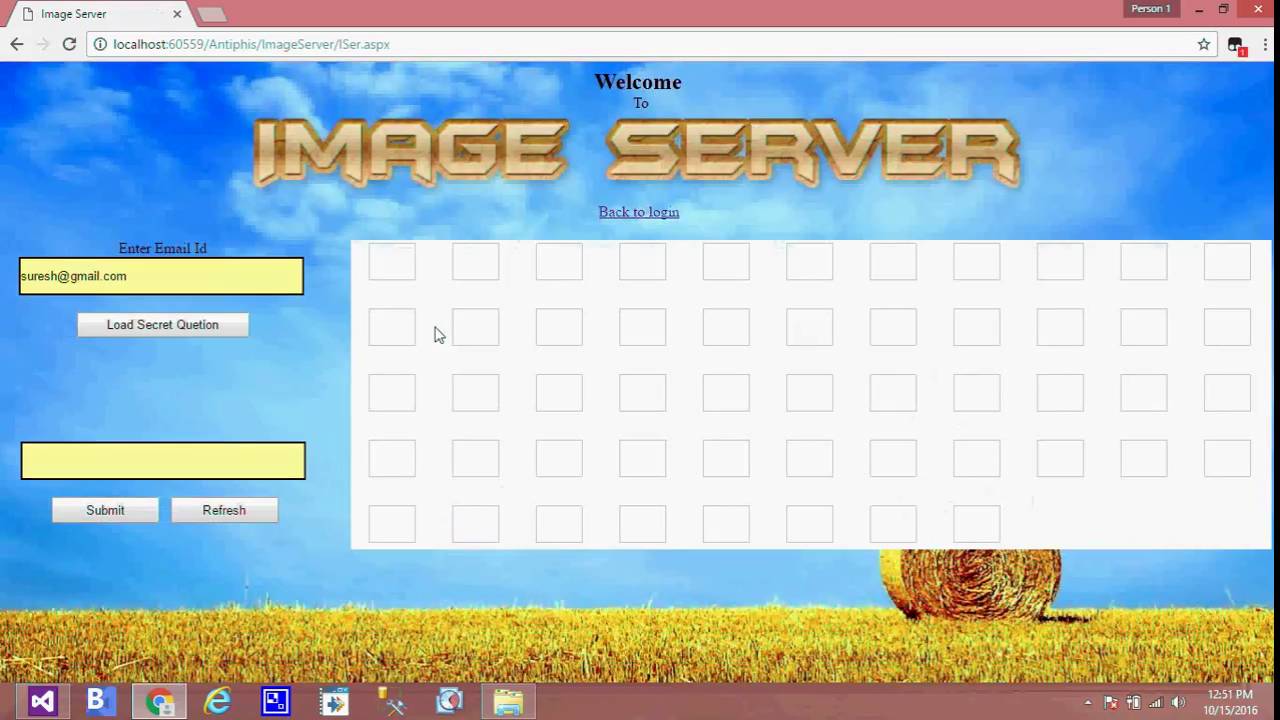Open the extension icon with red badge
The width and height of the screenshot is (1280, 720).
[1236, 45]
